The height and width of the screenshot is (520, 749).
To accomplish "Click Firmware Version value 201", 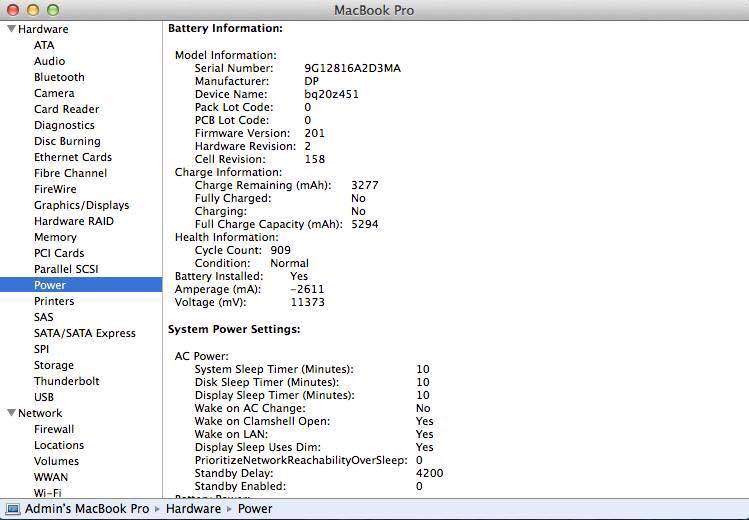I will (315, 133).
